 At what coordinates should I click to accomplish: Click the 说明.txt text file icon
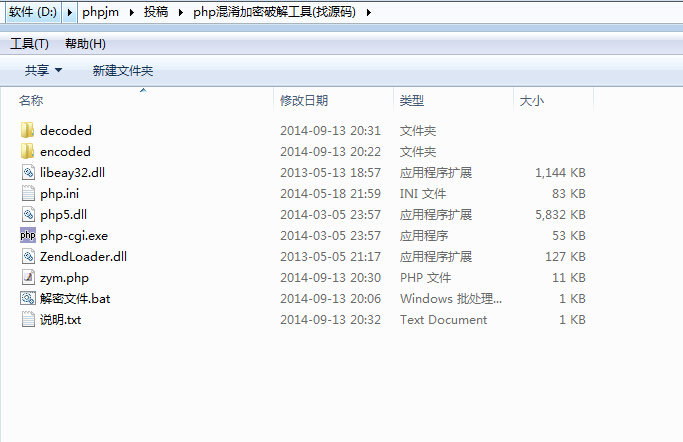[28, 319]
